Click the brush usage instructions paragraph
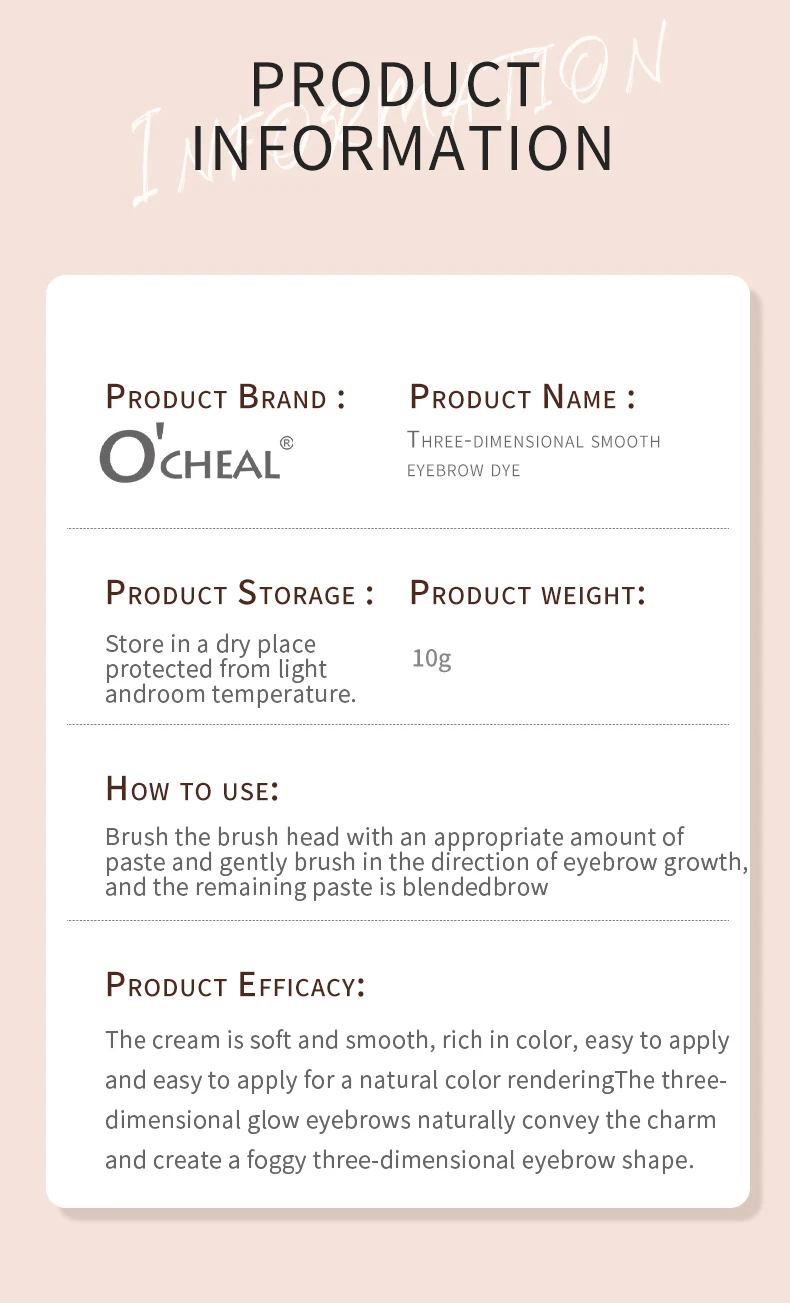Image resolution: width=790 pixels, height=1303 pixels. (x=427, y=862)
